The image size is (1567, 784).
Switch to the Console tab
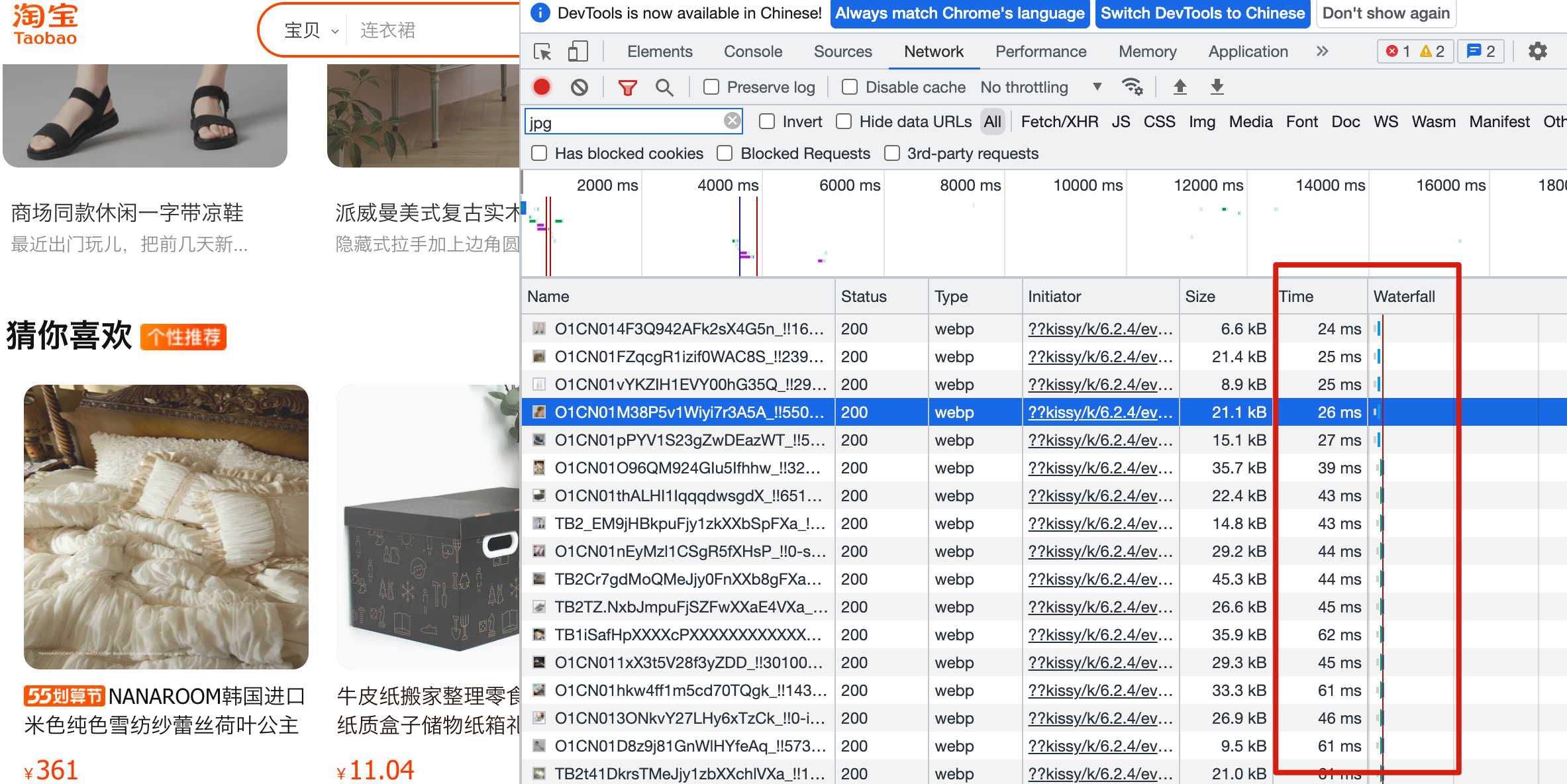pyautogui.click(x=752, y=51)
